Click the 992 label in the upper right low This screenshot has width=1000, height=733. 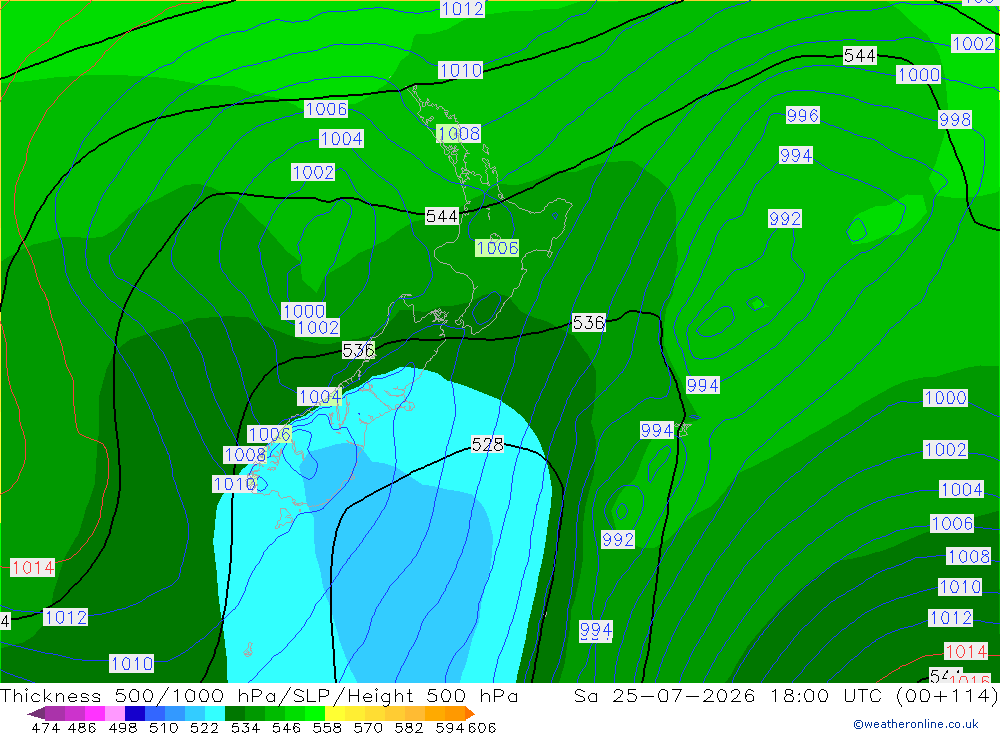[x=784, y=219]
